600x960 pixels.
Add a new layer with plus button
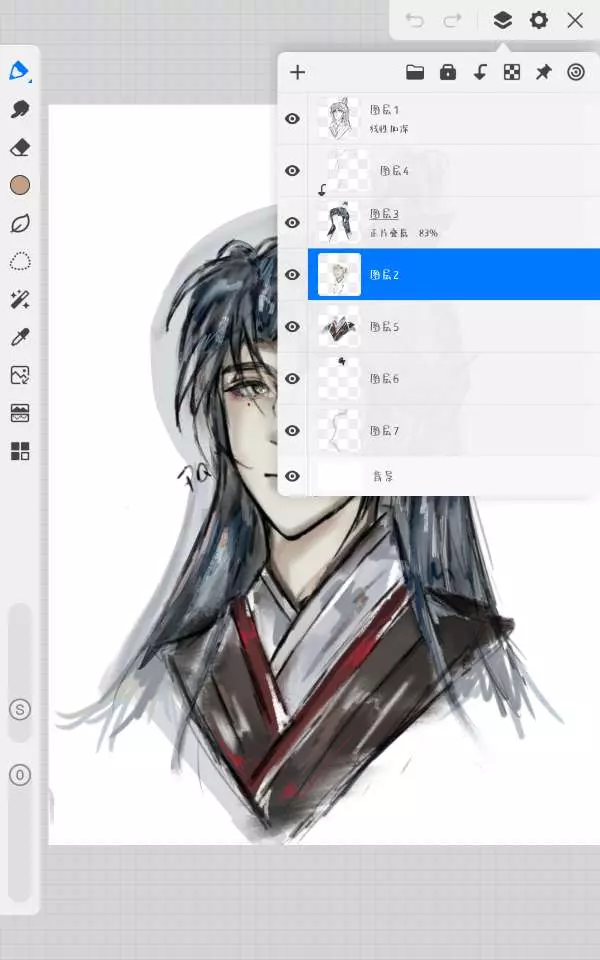coord(297,72)
